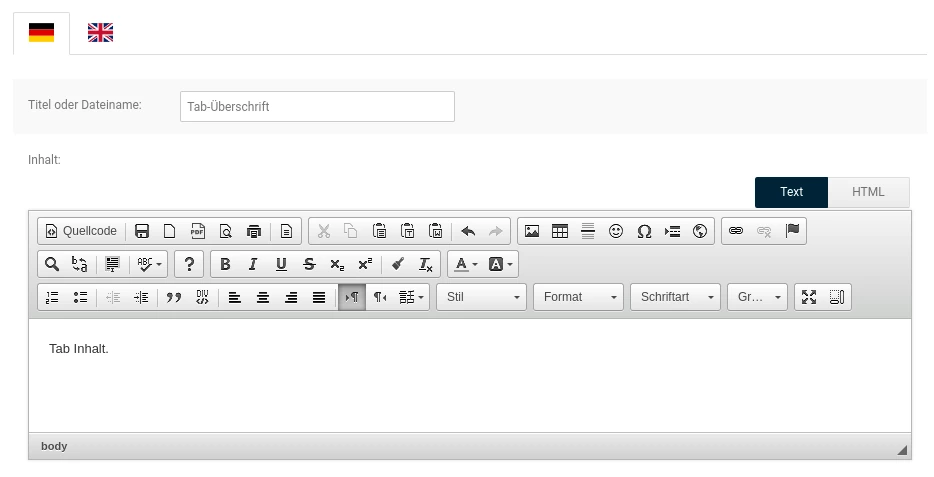934x477 pixels.
Task: Click the New Page icon
Action: 170,231
